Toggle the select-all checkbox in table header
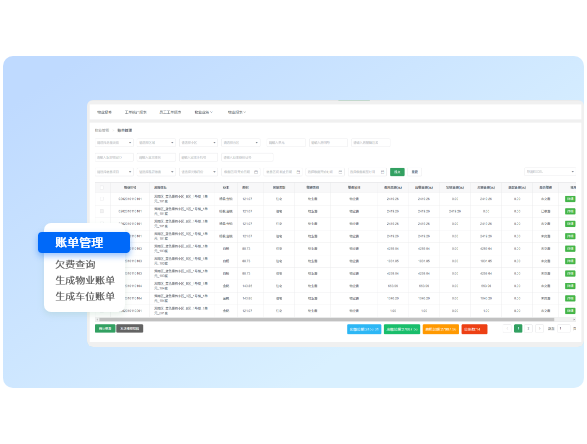Image resolution: width=587 pixels, height=444 pixels. pyautogui.click(x=102, y=188)
